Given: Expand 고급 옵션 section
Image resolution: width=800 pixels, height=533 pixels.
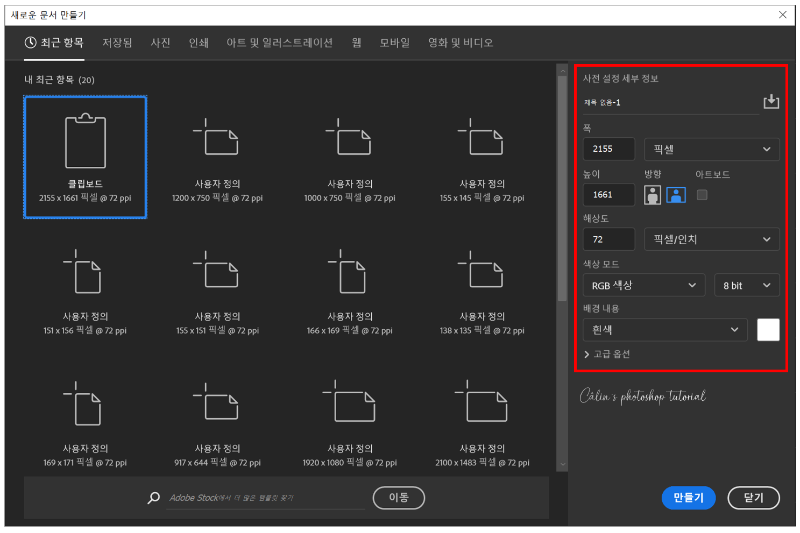Looking at the screenshot, I should [607, 354].
